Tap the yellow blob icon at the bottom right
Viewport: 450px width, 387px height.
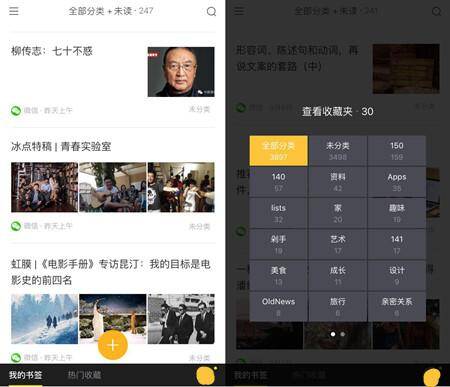point(432,377)
